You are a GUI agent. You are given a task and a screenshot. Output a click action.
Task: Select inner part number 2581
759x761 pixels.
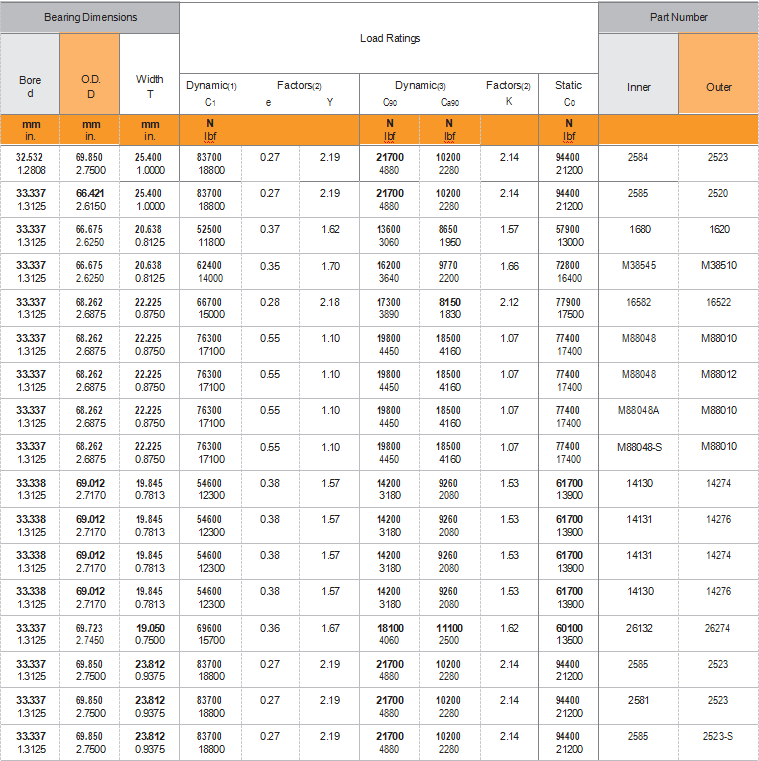[x=638, y=700]
